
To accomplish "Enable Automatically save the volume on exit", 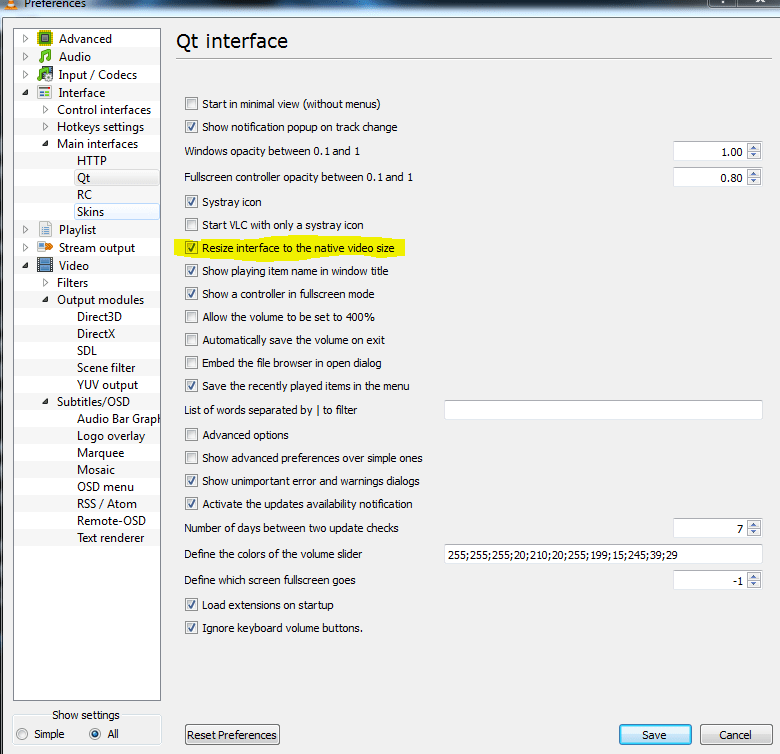I will point(191,340).
